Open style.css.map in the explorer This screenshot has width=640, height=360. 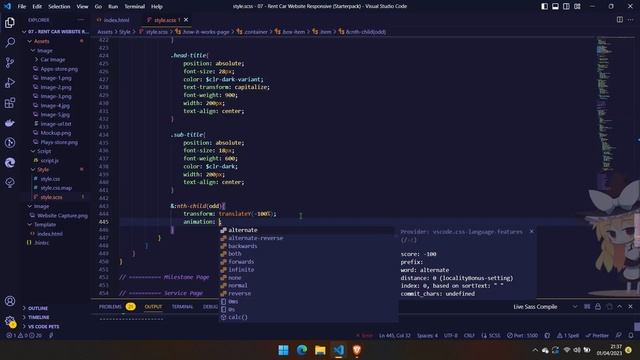(56, 188)
